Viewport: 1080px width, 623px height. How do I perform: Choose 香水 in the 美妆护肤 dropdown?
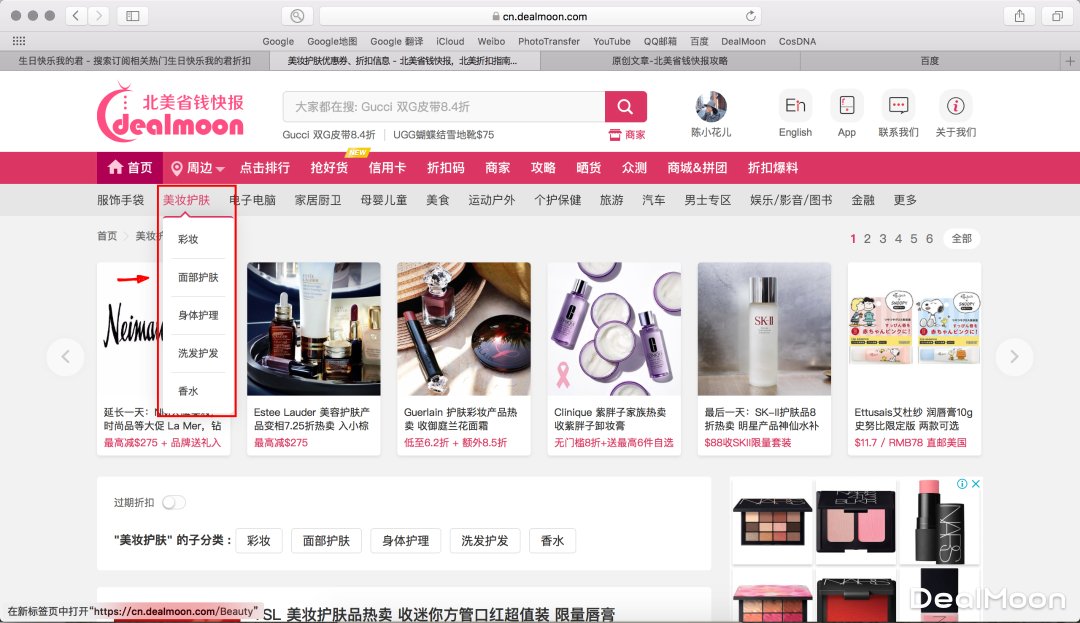(x=188, y=391)
